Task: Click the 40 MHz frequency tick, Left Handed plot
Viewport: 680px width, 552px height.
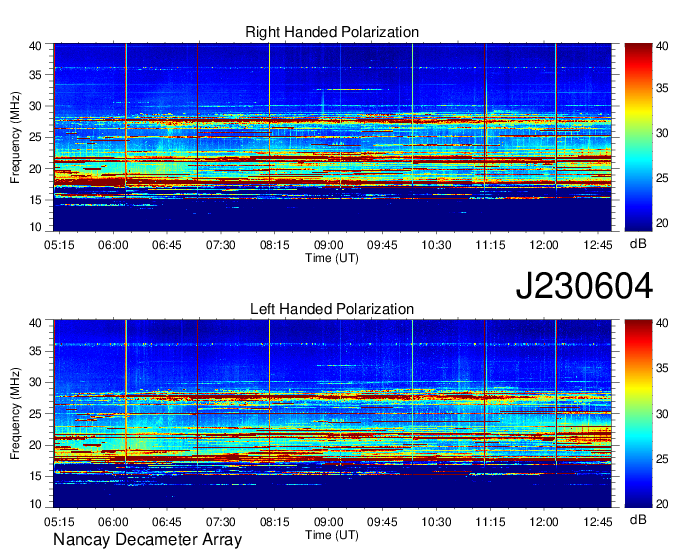Action: click(x=35, y=323)
